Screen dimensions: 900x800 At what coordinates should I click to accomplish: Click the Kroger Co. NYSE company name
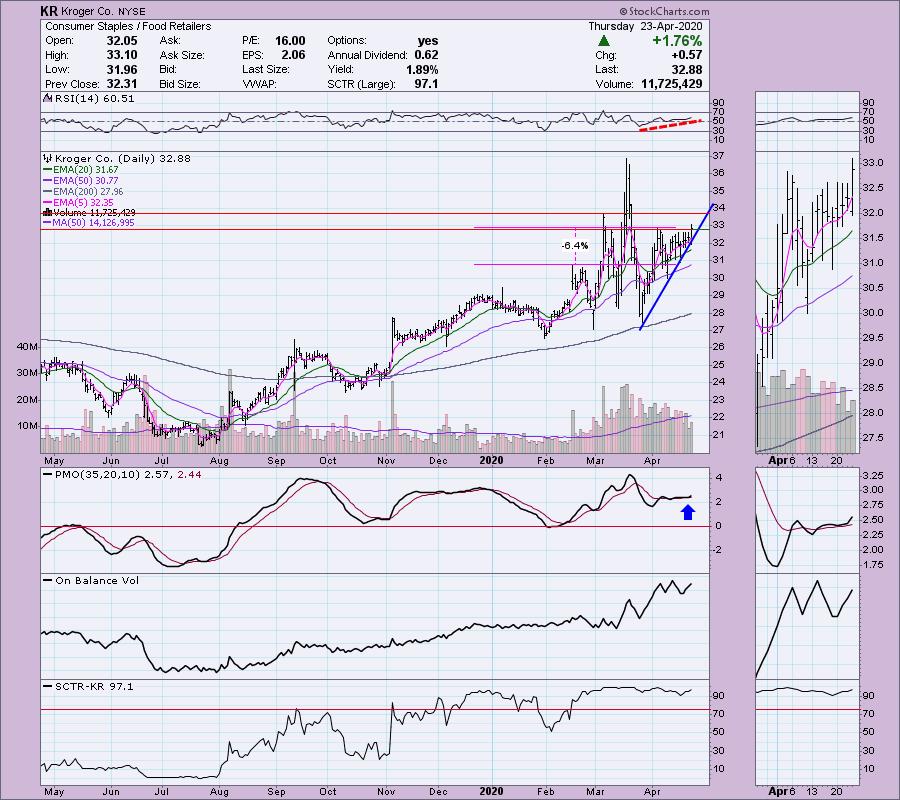[x=102, y=11]
